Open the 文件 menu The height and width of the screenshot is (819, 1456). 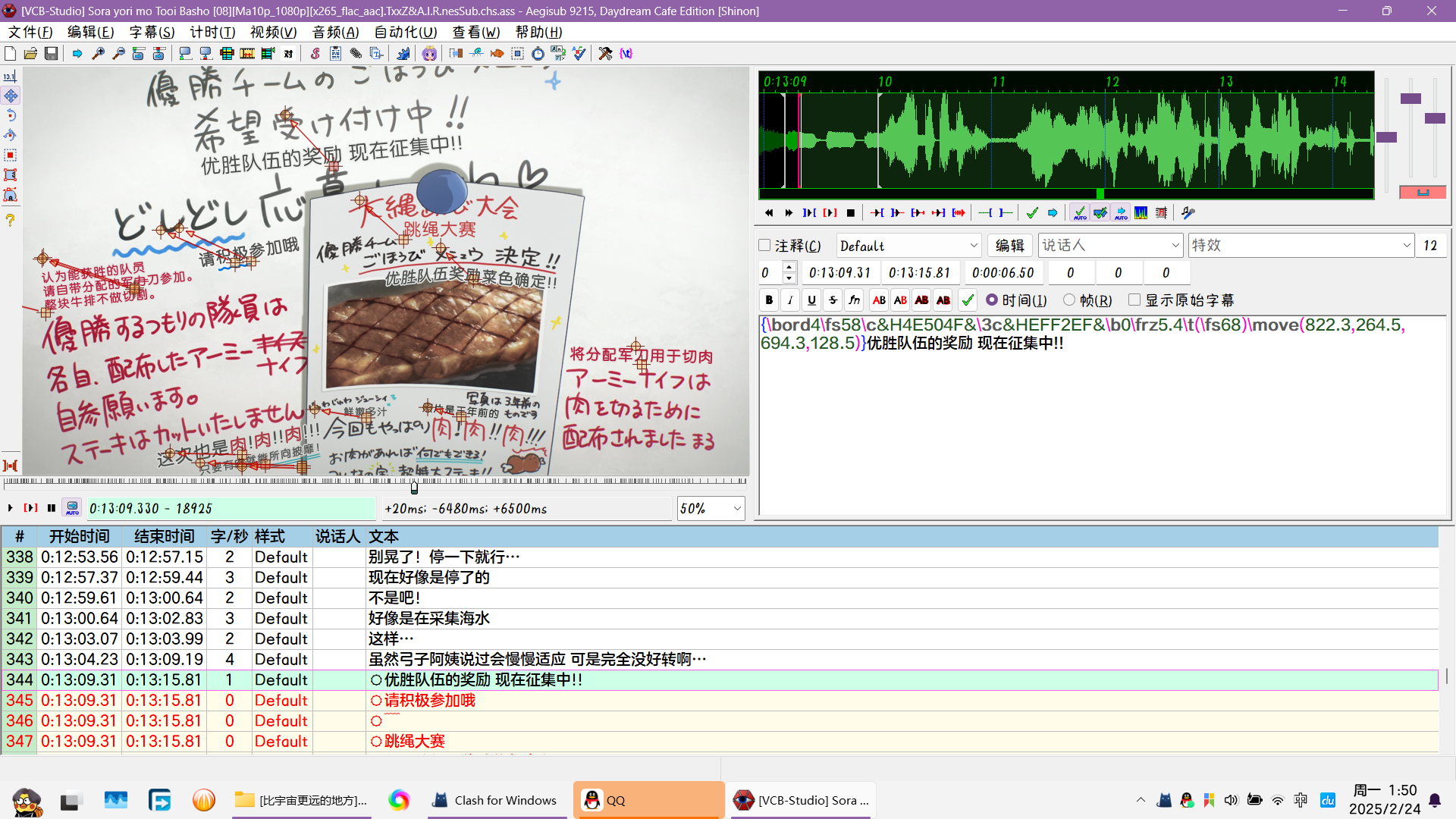point(30,33)
